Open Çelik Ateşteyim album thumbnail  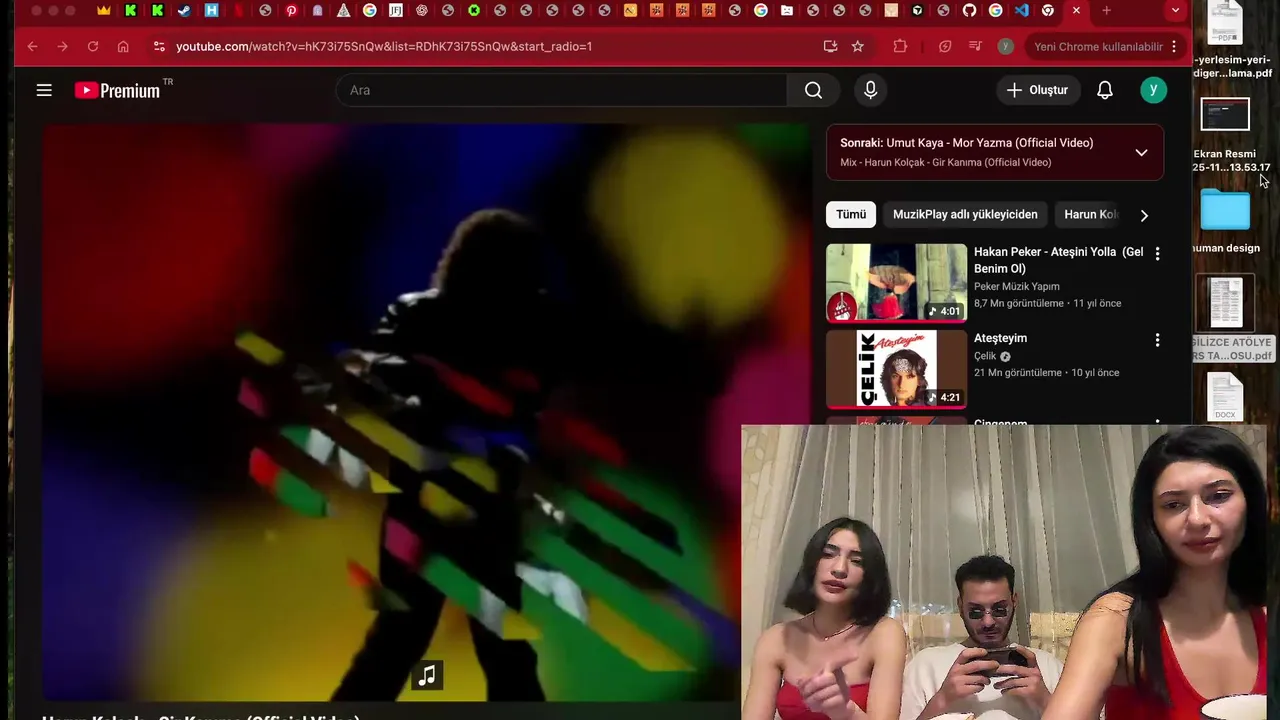coord(896,369)
